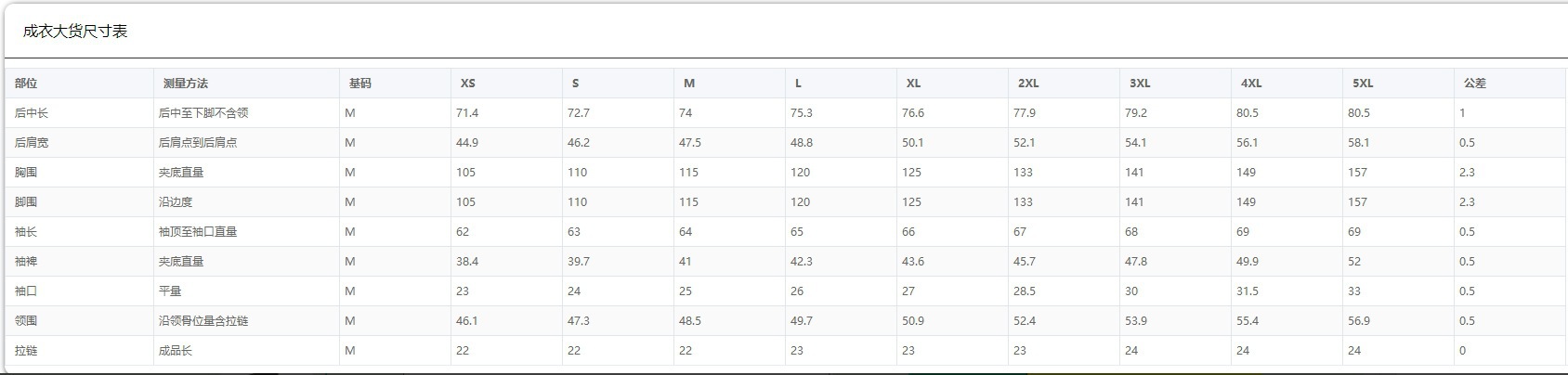Click the 后肩宽 row label
1568x375 pixels.
(32, 143)
